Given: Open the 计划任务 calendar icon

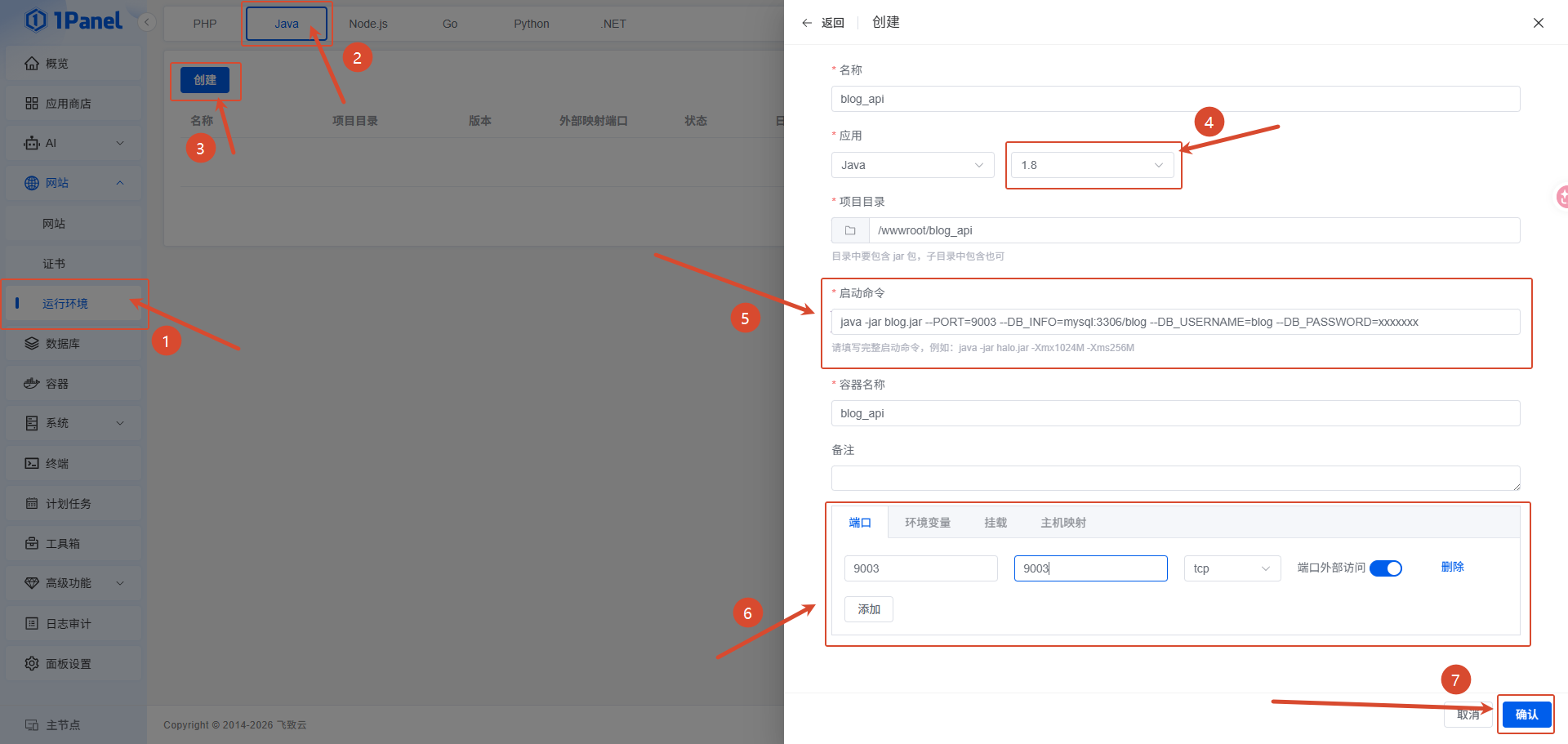Looking at the screenshot, I should tap(32, 504).
